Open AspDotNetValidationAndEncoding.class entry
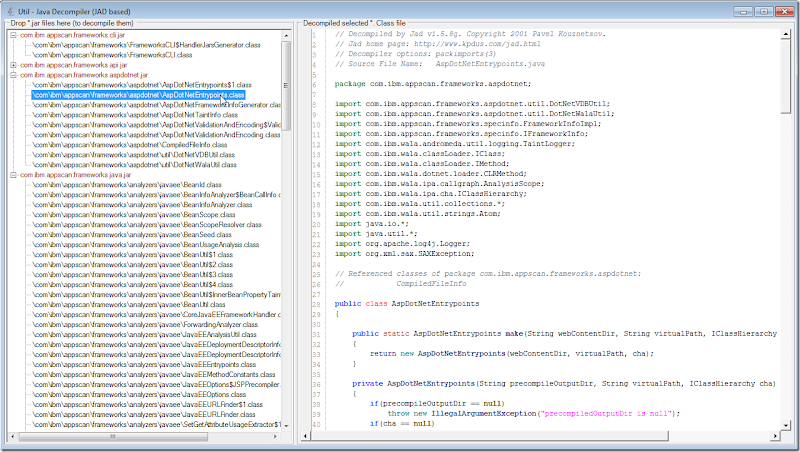The image size is (800, 452). tap(156, 135)
